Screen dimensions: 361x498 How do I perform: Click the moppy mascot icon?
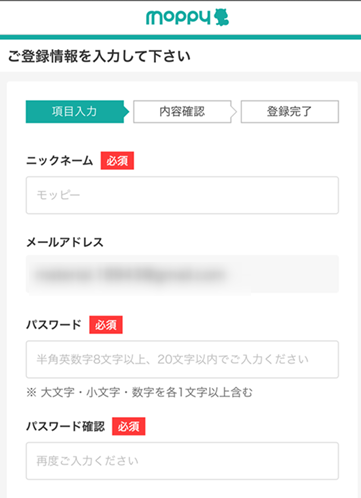tap(221, 17)
